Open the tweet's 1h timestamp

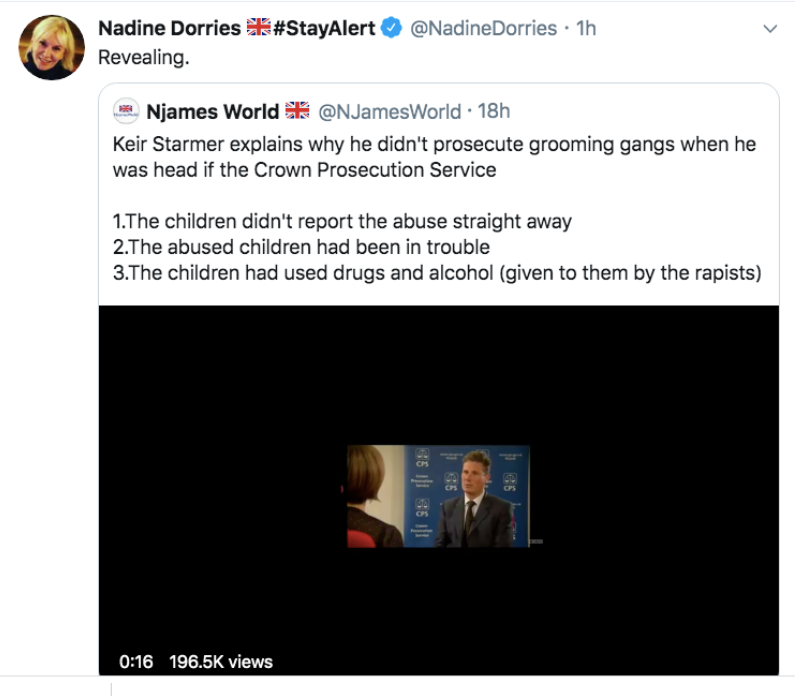pos(586,29)
